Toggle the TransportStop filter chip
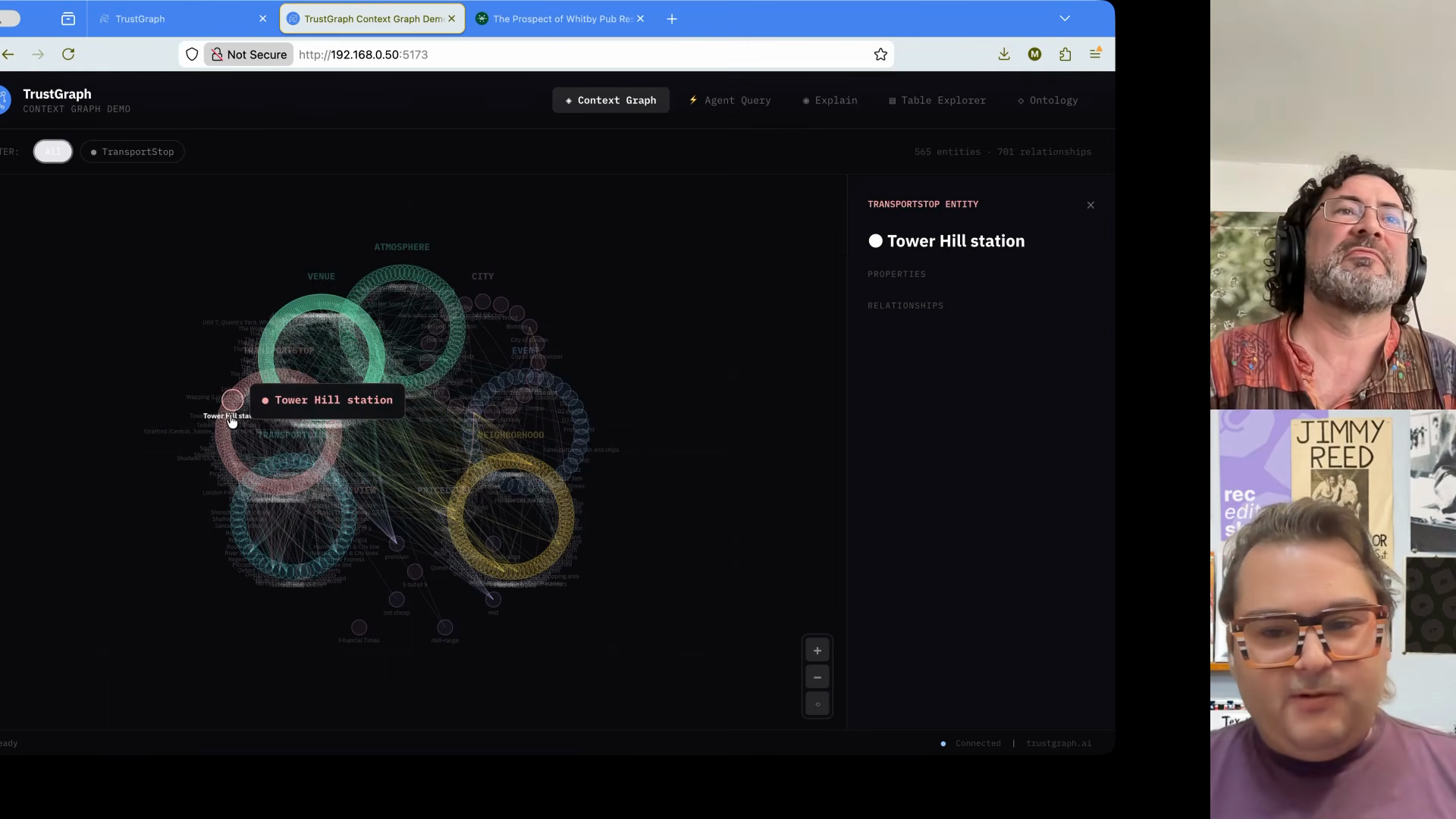Viewport: 1456px width, 819px height. 133,152
